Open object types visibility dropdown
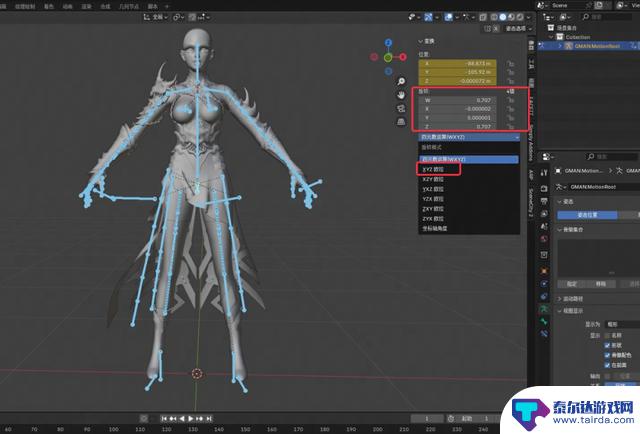The width and height of the screenshot is (640, 434). tap(415, 17)
